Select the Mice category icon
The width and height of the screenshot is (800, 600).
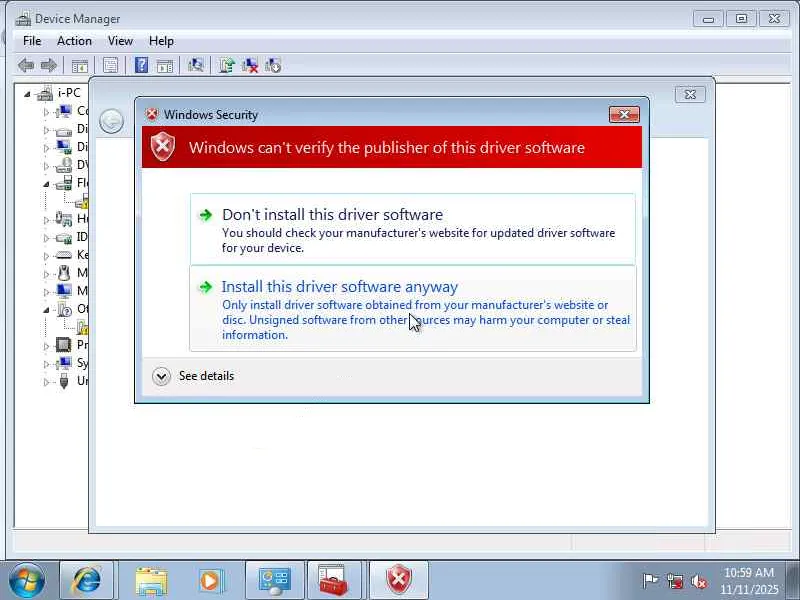coord(64,273)
